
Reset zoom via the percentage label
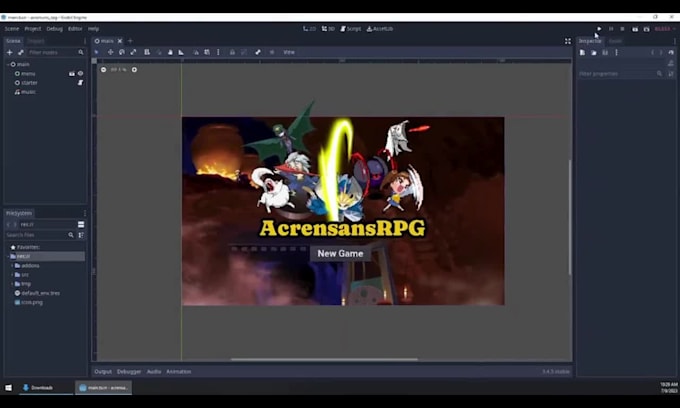118,69
